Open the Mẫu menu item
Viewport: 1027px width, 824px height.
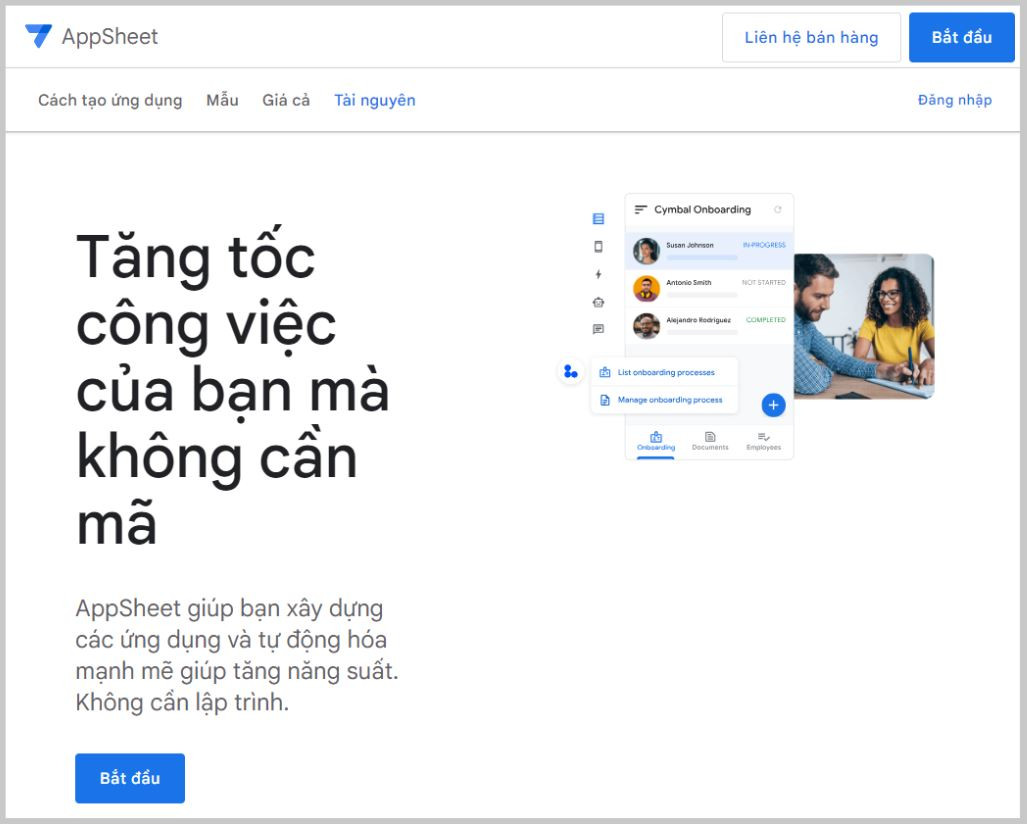pyautogui.click(x=222, y=100)
